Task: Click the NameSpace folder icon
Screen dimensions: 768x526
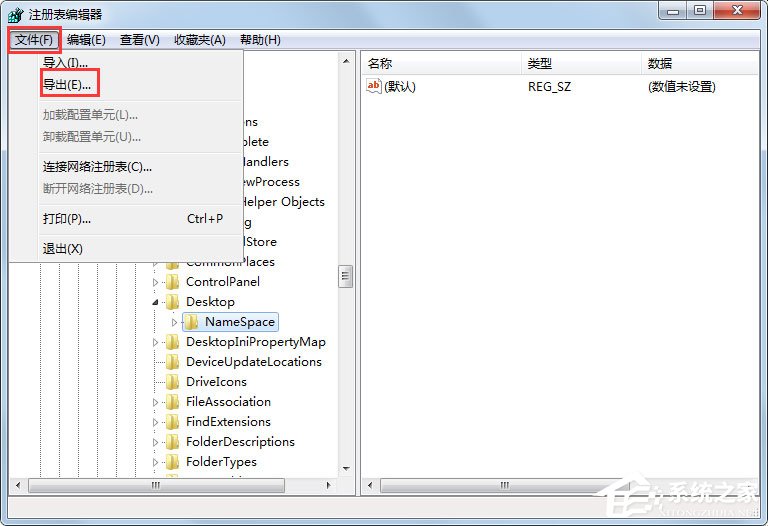Action: 192,322
